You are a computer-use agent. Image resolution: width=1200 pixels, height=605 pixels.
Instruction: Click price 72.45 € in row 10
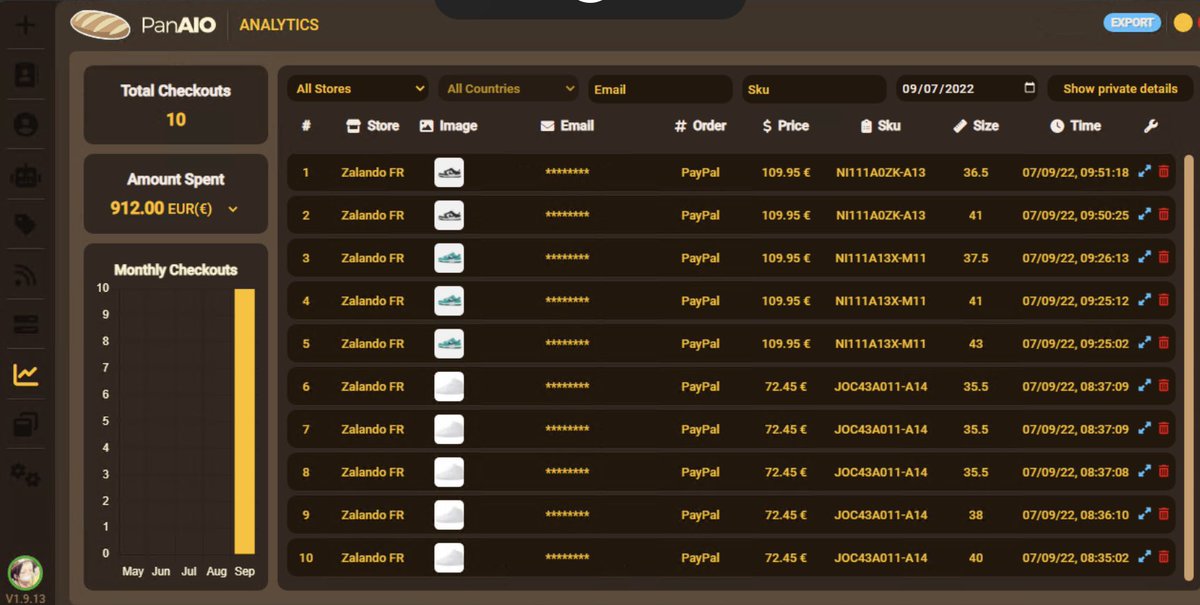tap(786, 558)
